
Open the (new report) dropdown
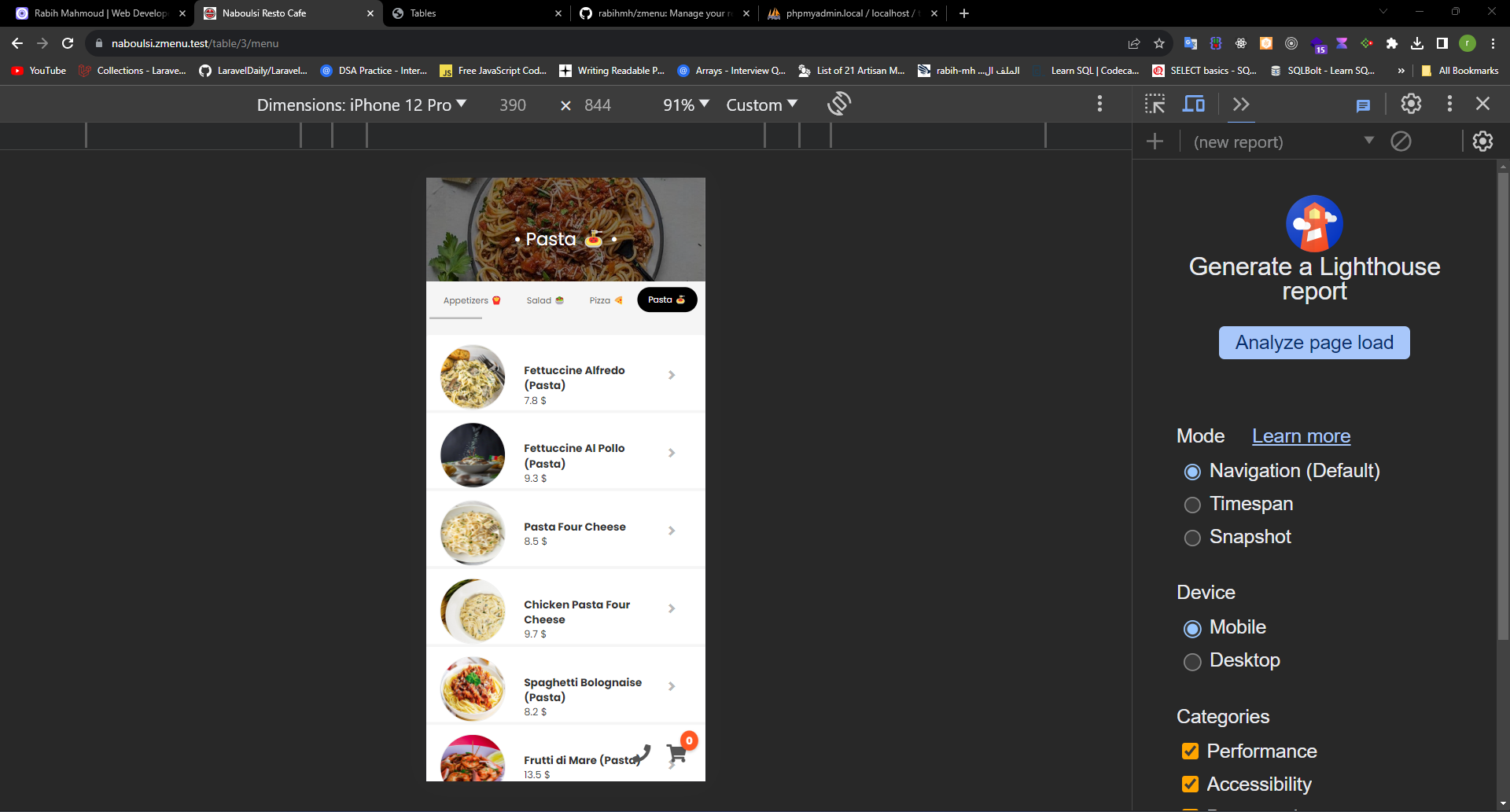(x=1283, y=141)
